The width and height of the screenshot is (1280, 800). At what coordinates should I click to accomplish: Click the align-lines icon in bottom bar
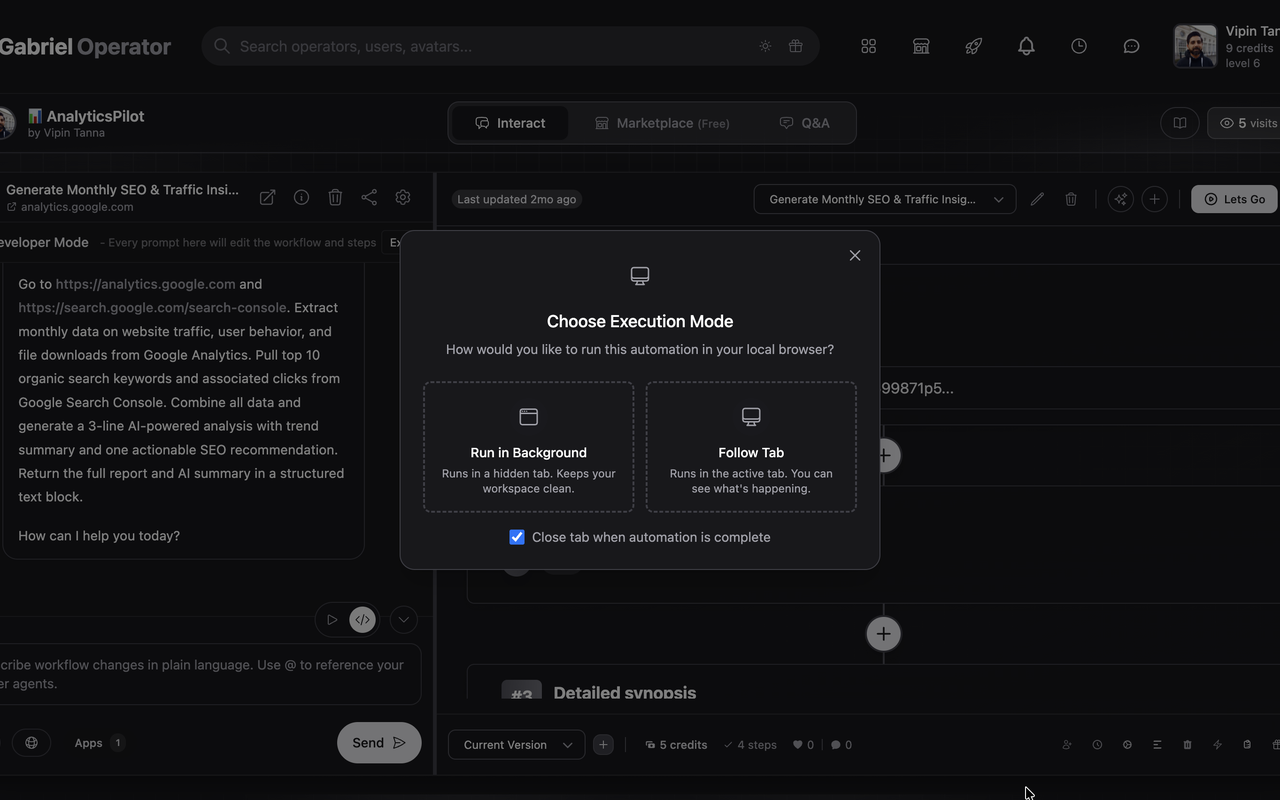1157,745
